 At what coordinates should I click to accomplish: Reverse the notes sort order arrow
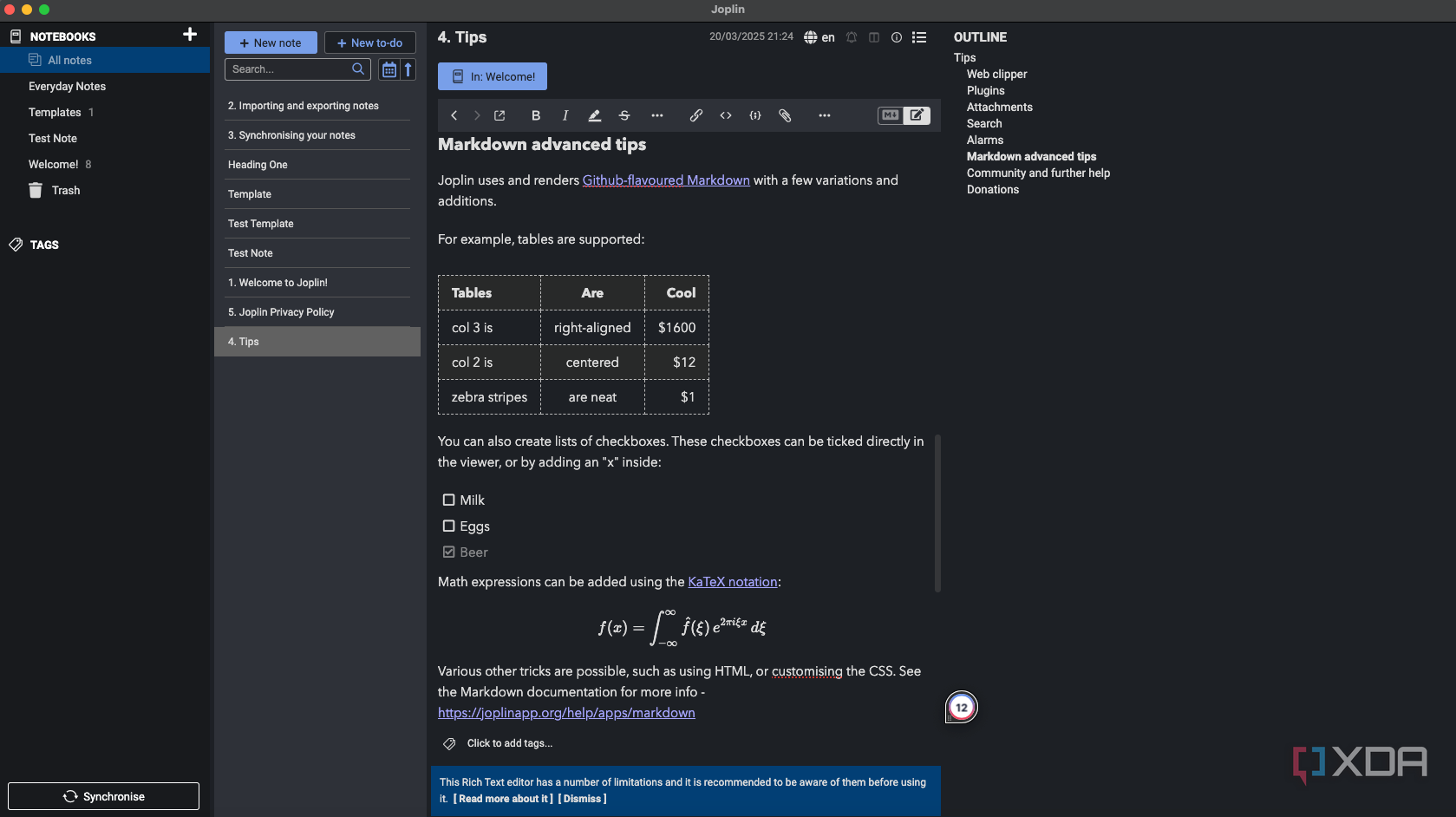(408, 69)
